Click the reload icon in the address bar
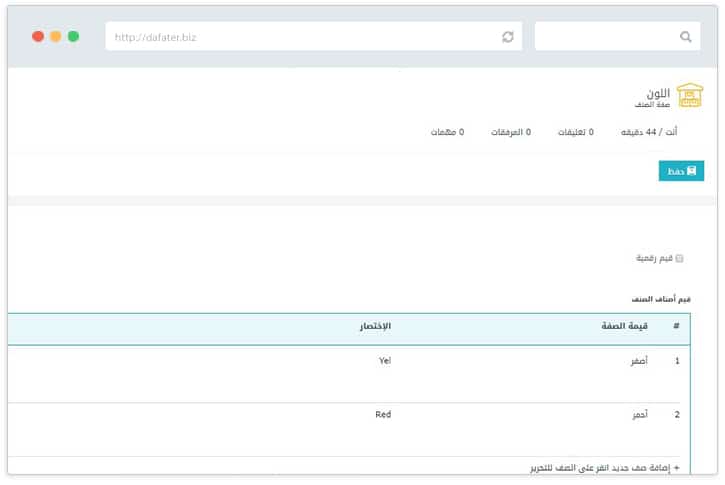The height and width of the screenshot is (485, 725). point(508,37)
